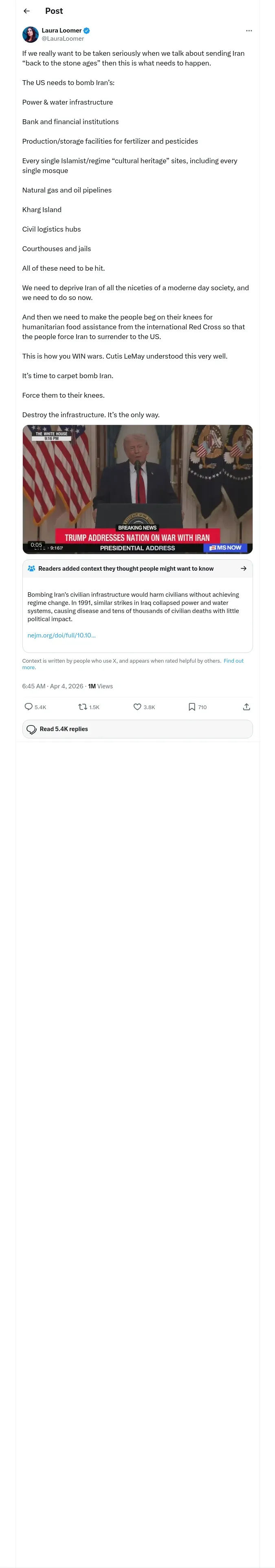Bookmark the post with 710 saves
275x1568 pixels.
(x=191, y=707)
